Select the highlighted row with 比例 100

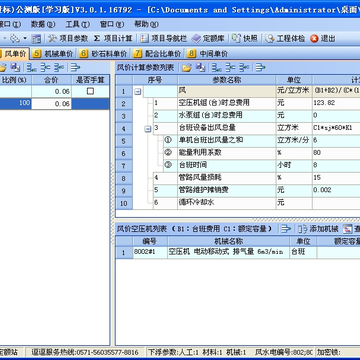pos(55,104)
